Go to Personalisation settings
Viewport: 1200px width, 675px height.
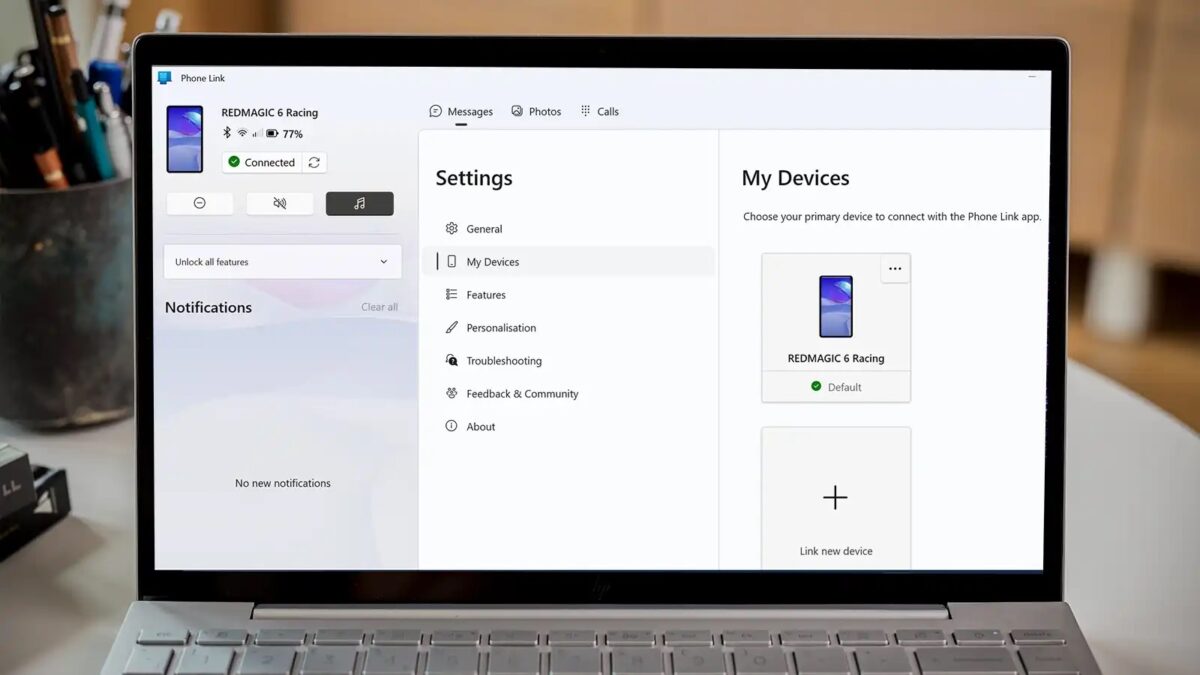[x=568, y=328]
